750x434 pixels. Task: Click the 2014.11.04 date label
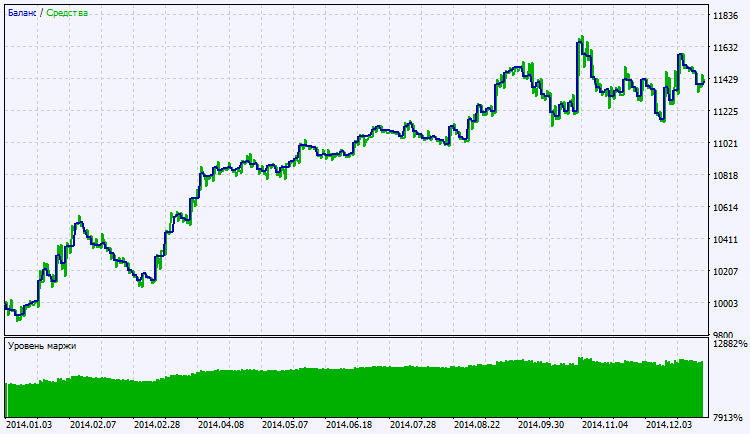coord(605,425)
